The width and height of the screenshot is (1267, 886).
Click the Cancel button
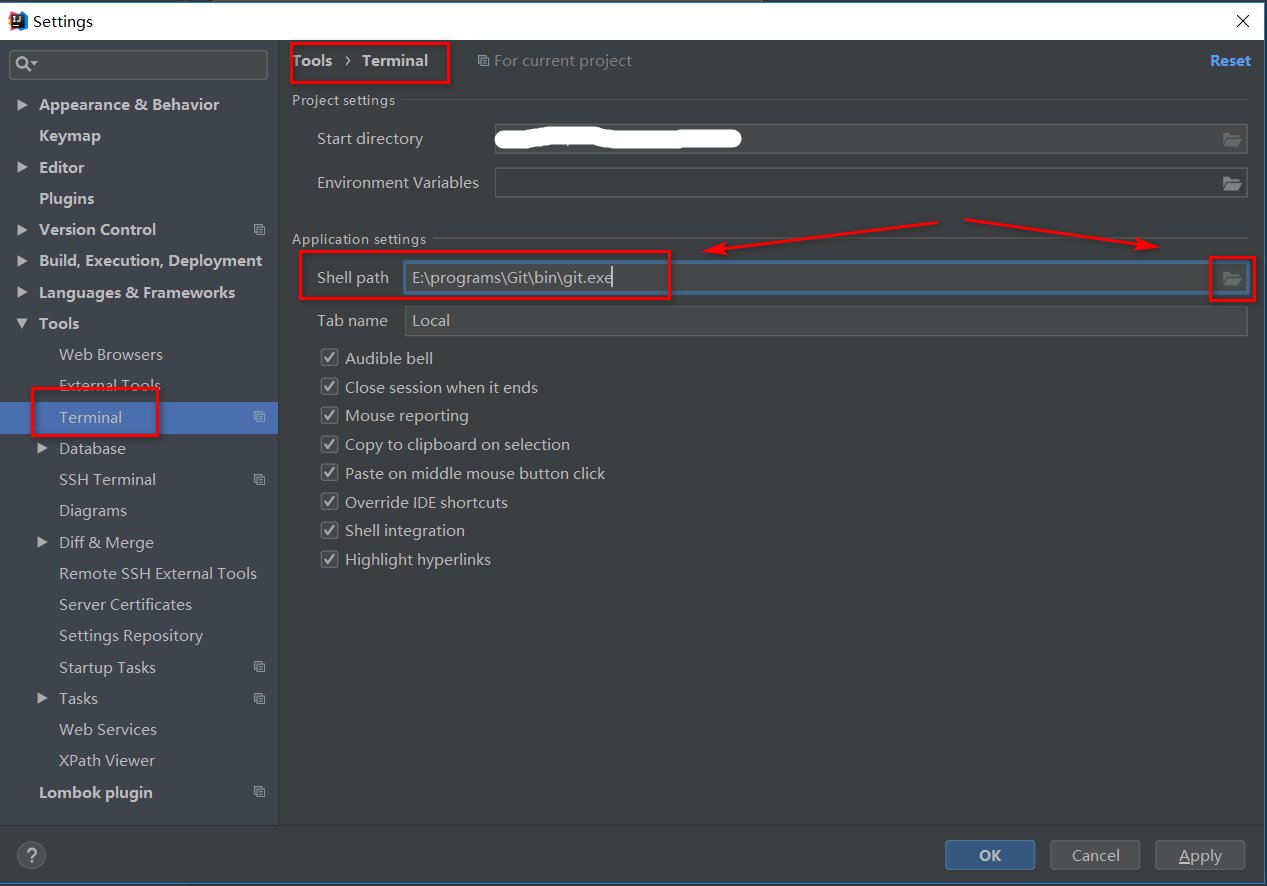tap(1096, 855)
